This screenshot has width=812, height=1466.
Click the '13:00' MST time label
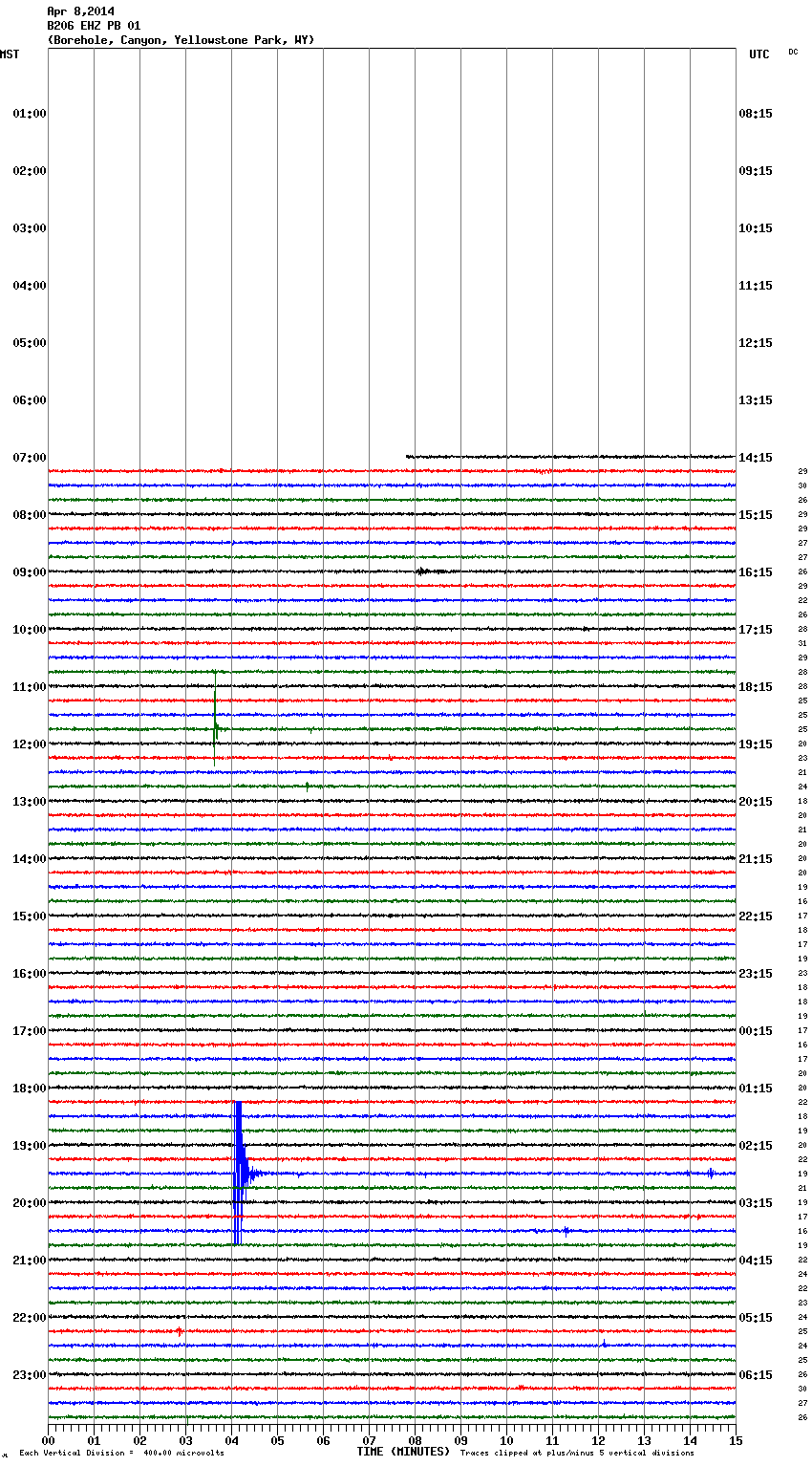coord(30,802)
